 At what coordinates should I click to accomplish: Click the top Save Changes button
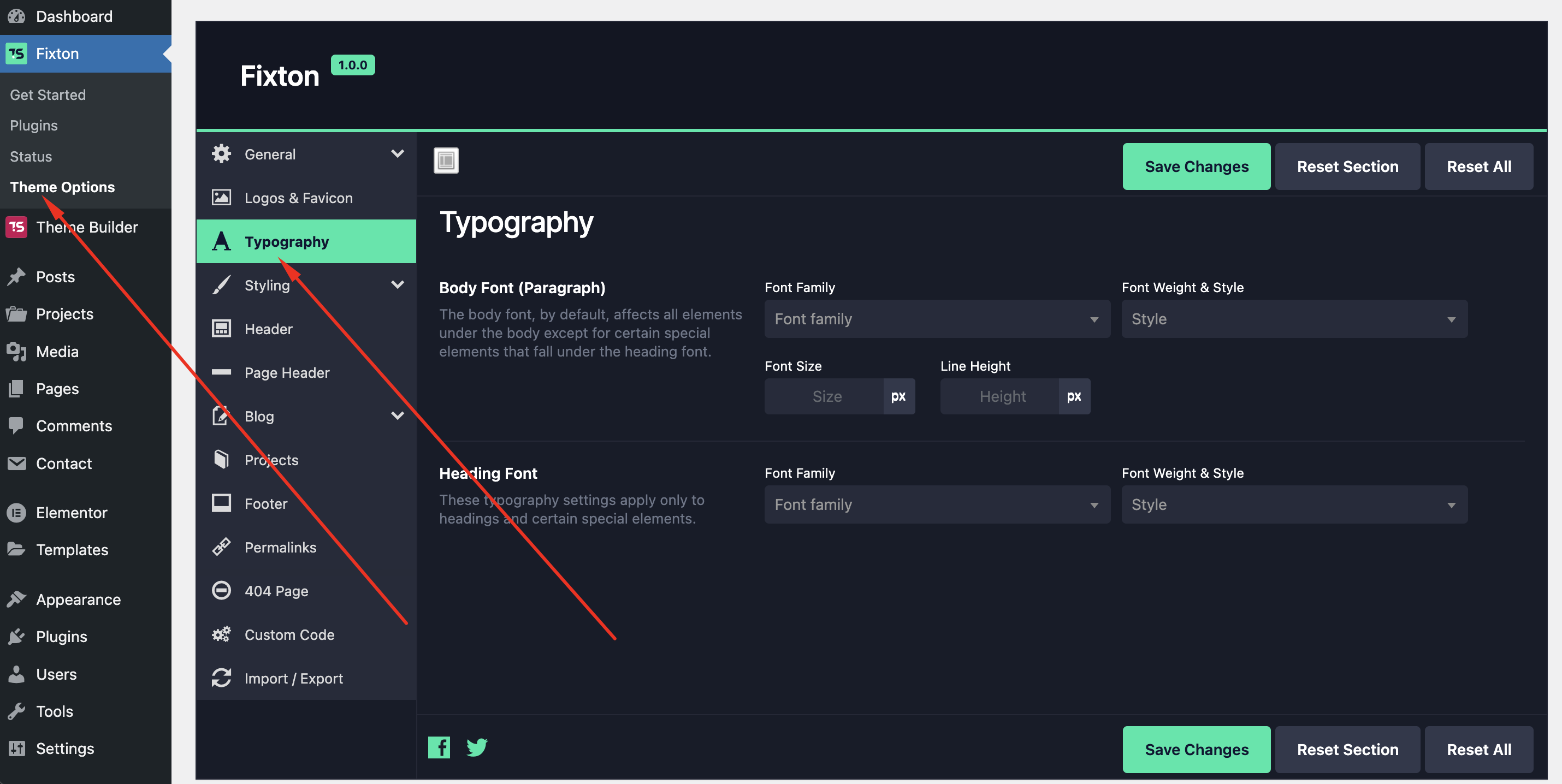point(1196,167)
